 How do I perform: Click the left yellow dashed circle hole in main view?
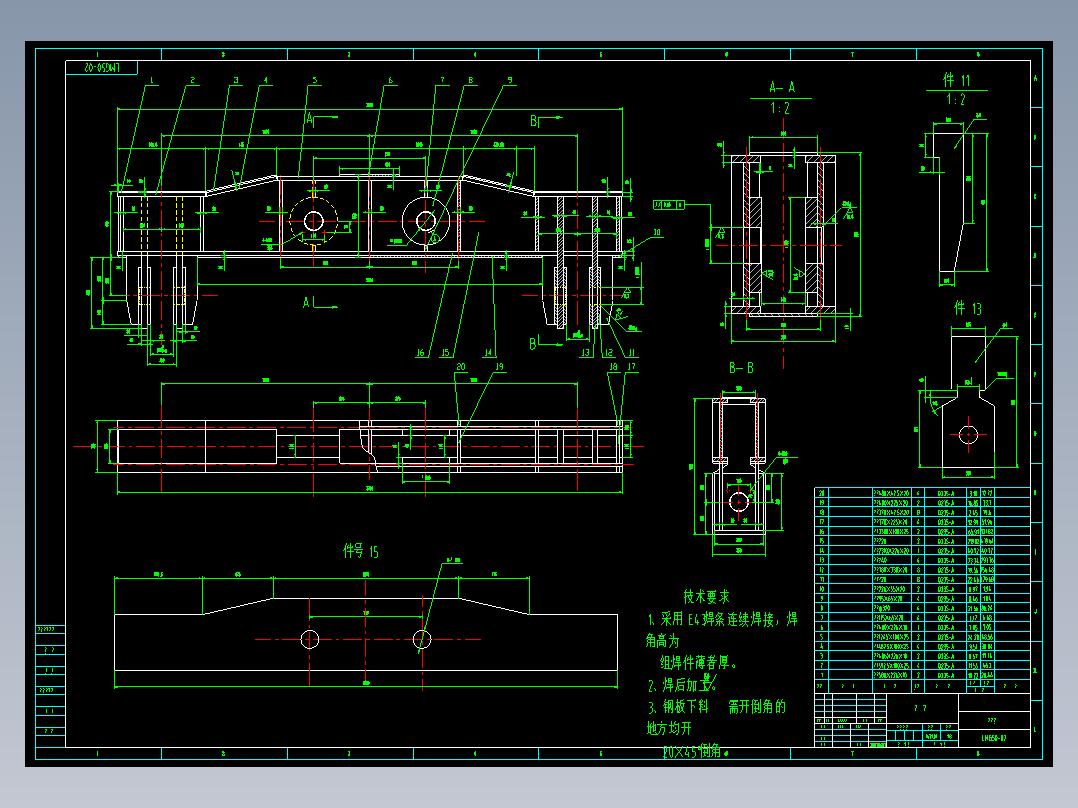(x=314, y=221)
